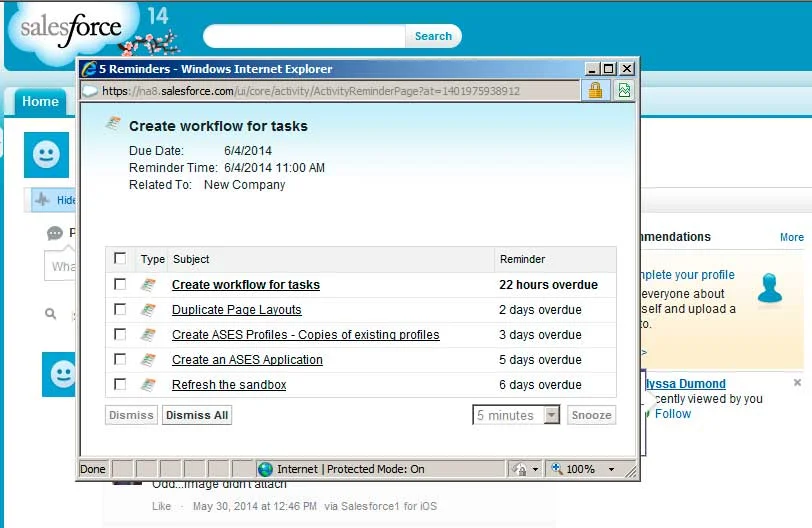The width and height of the screenshot is (812, 528).
Task: Open the privacy icon dropdown arrow in status bar
Action: [535, 470]
